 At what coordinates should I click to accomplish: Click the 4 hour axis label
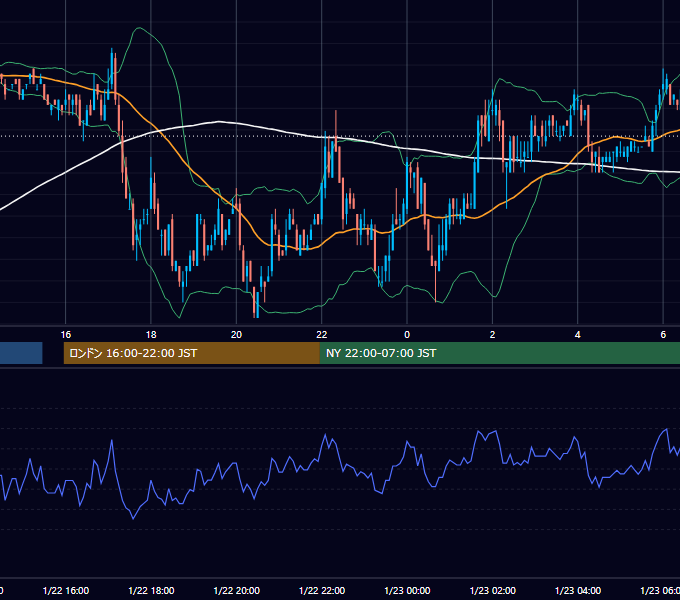pos(578,335)
